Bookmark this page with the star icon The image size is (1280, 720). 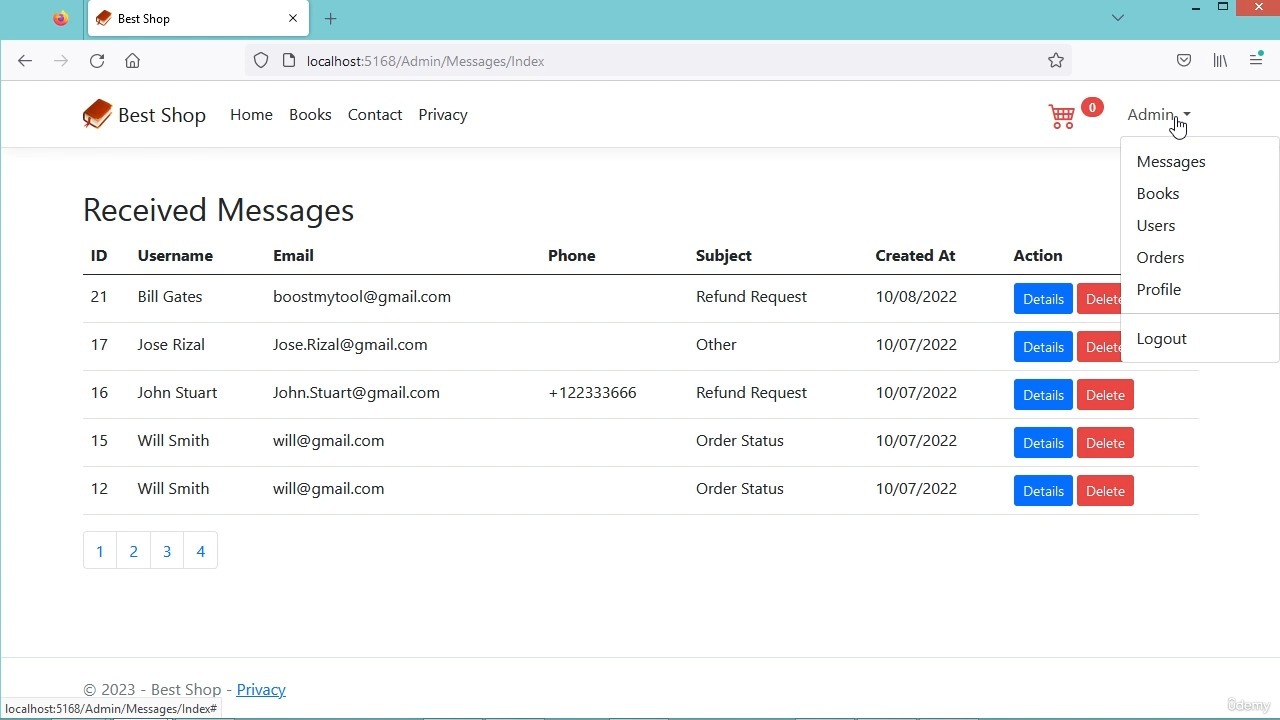(x=1055, y=61)
